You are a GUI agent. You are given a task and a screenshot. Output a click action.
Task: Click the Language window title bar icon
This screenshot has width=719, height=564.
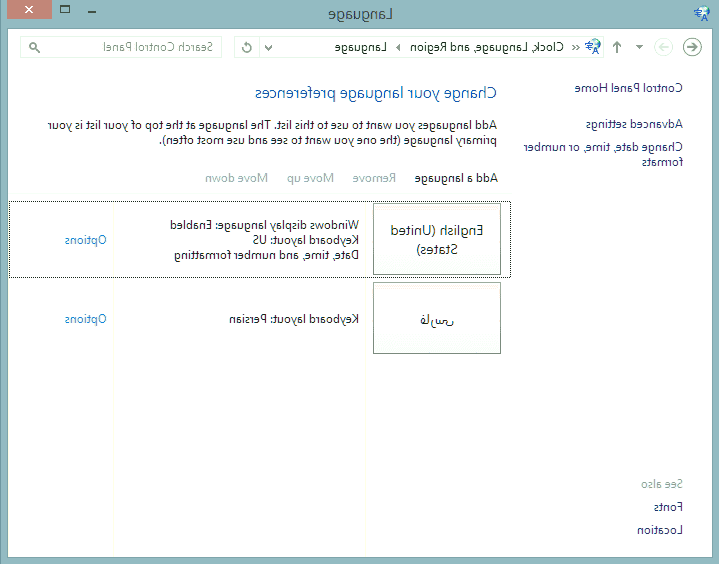pos(701,13)
